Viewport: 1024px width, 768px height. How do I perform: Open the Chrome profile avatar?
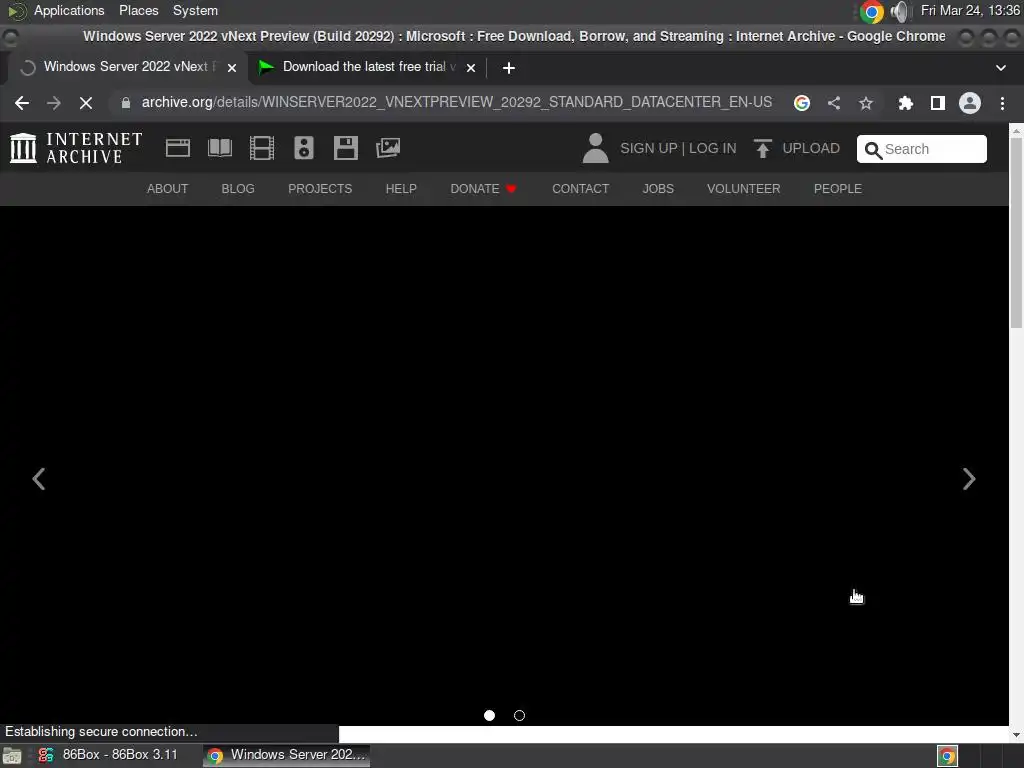coord(970,103)
